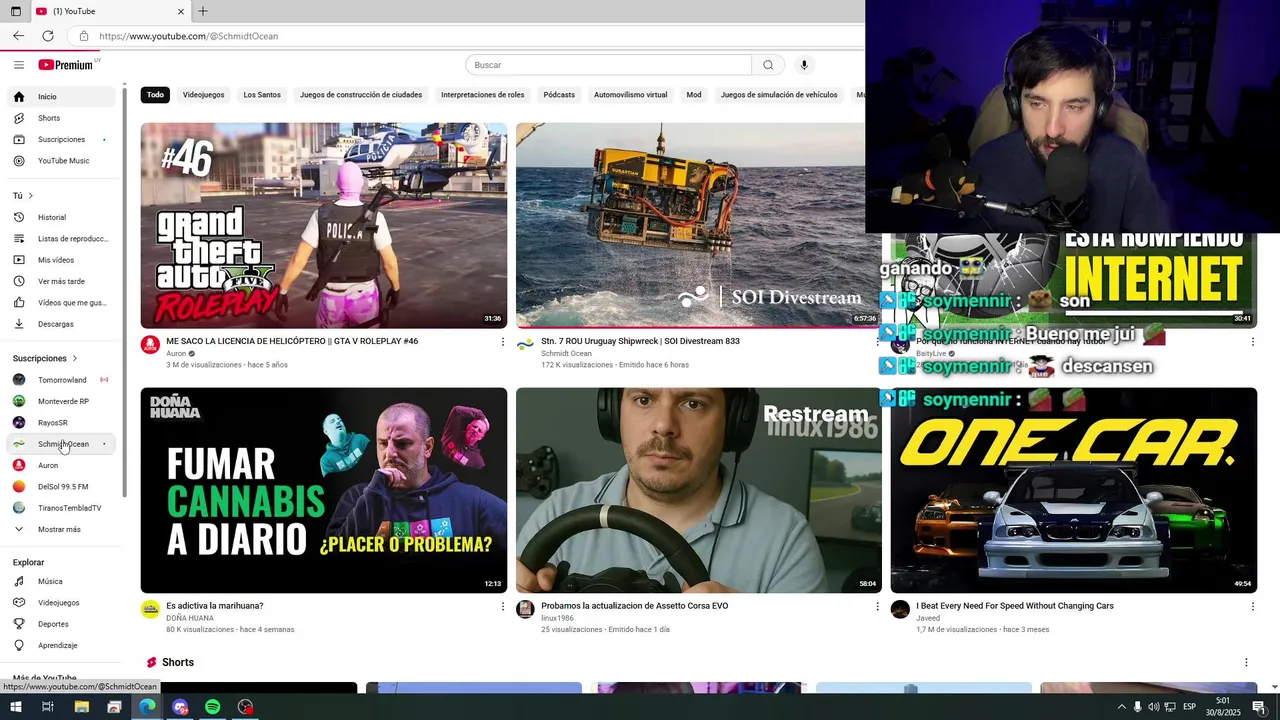Click the YouTube Premium logo
The image size is (1280, 720).
[66, 65]
